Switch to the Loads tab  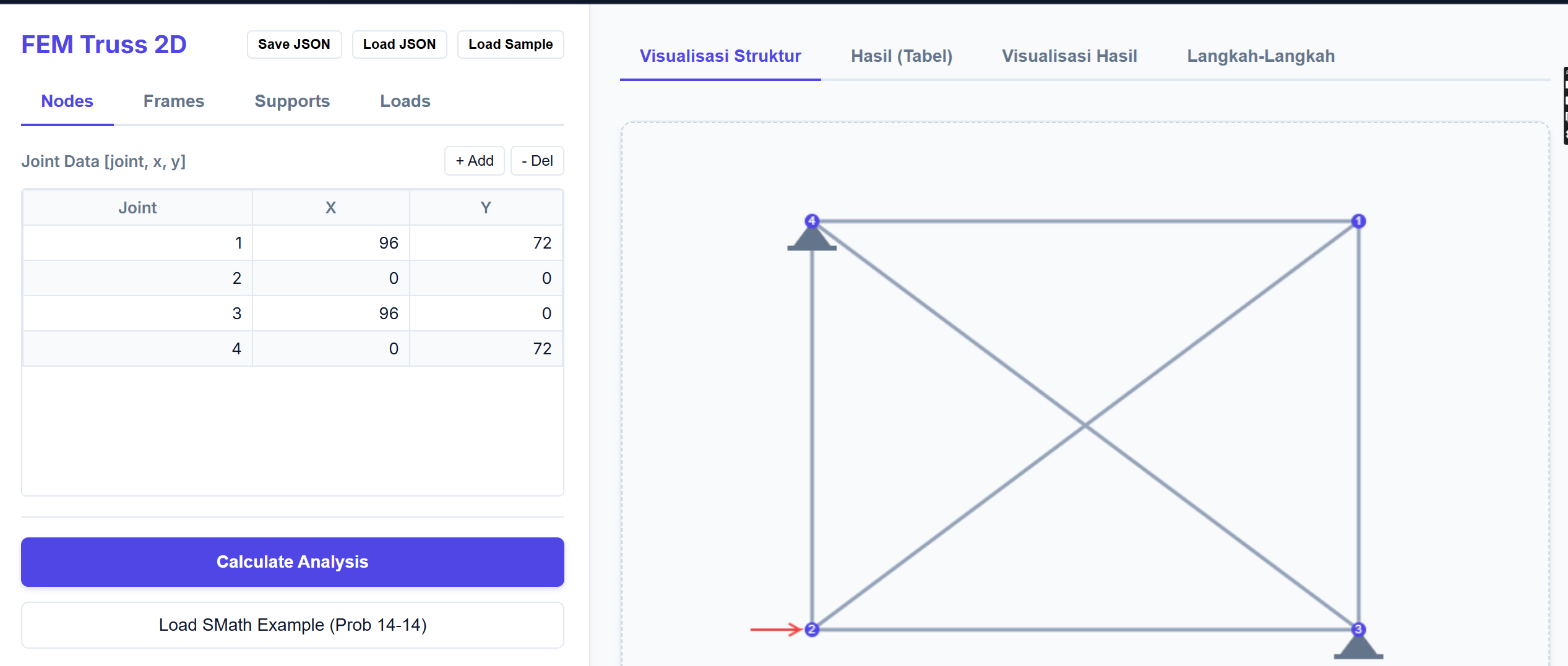[x=405, y=101]
